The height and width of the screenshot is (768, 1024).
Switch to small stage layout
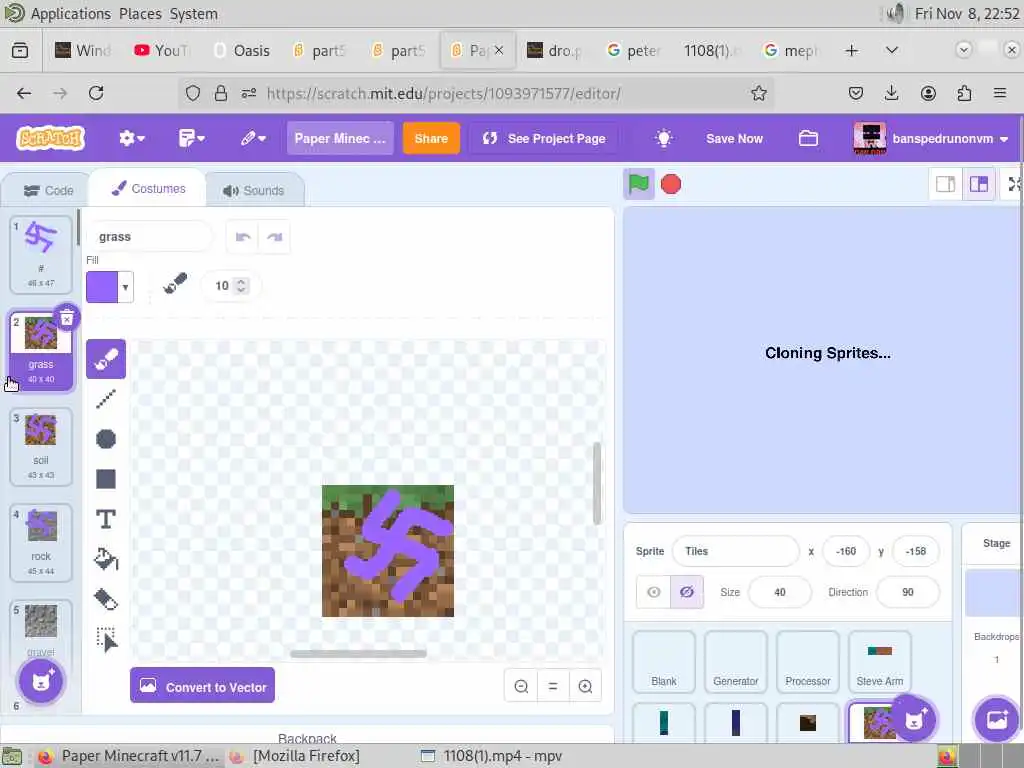pyautogui.click(x=946, y=185)
